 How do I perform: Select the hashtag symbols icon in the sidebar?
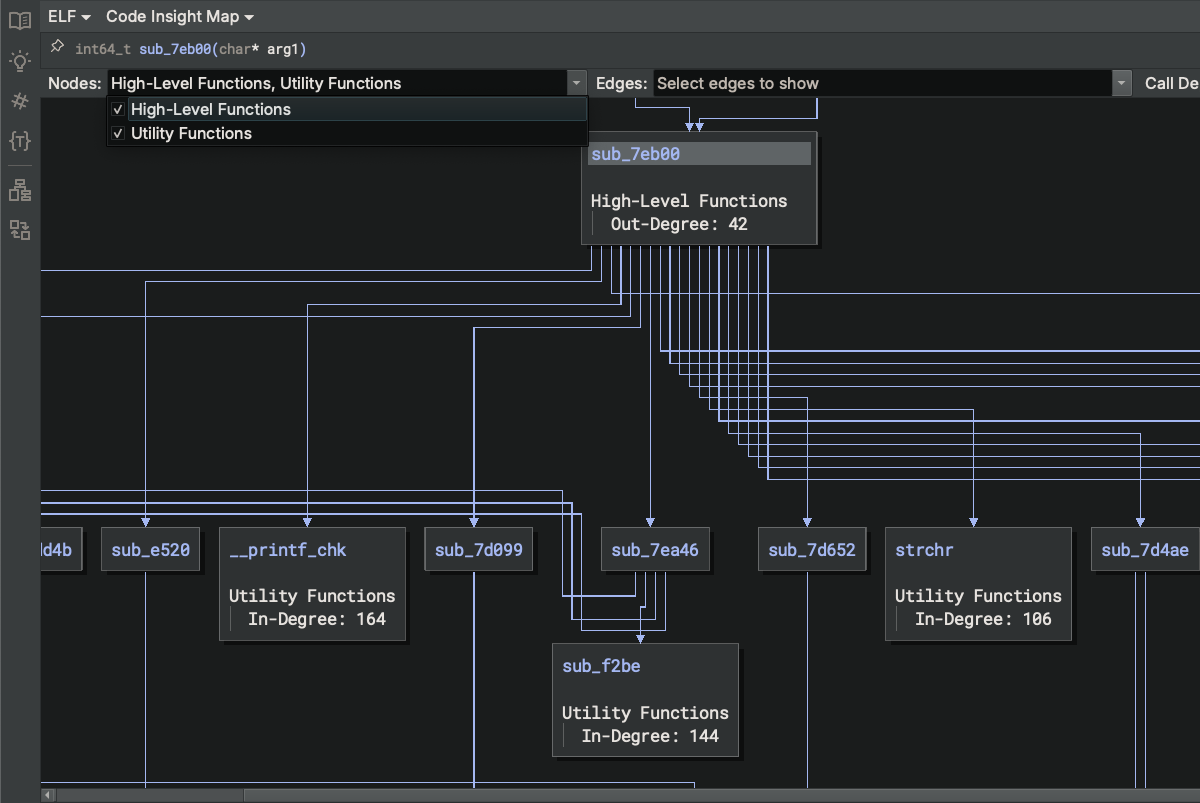point(20,101)
